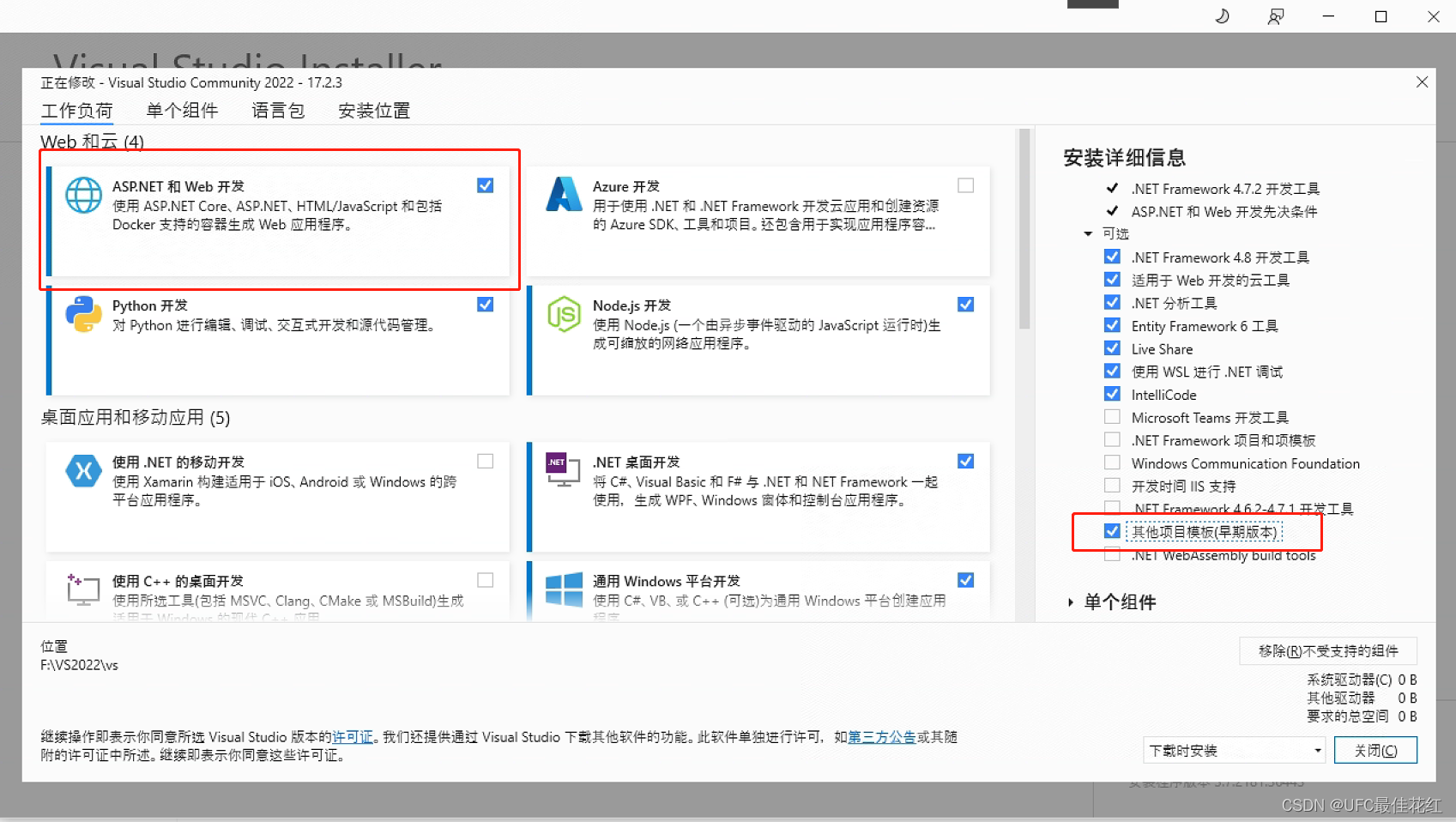Image resolution: width=1456 pixels, height=822 pixels.
Task: Select the ASP.NET 和 Web 开发 card title
Action: coord(178,186)
